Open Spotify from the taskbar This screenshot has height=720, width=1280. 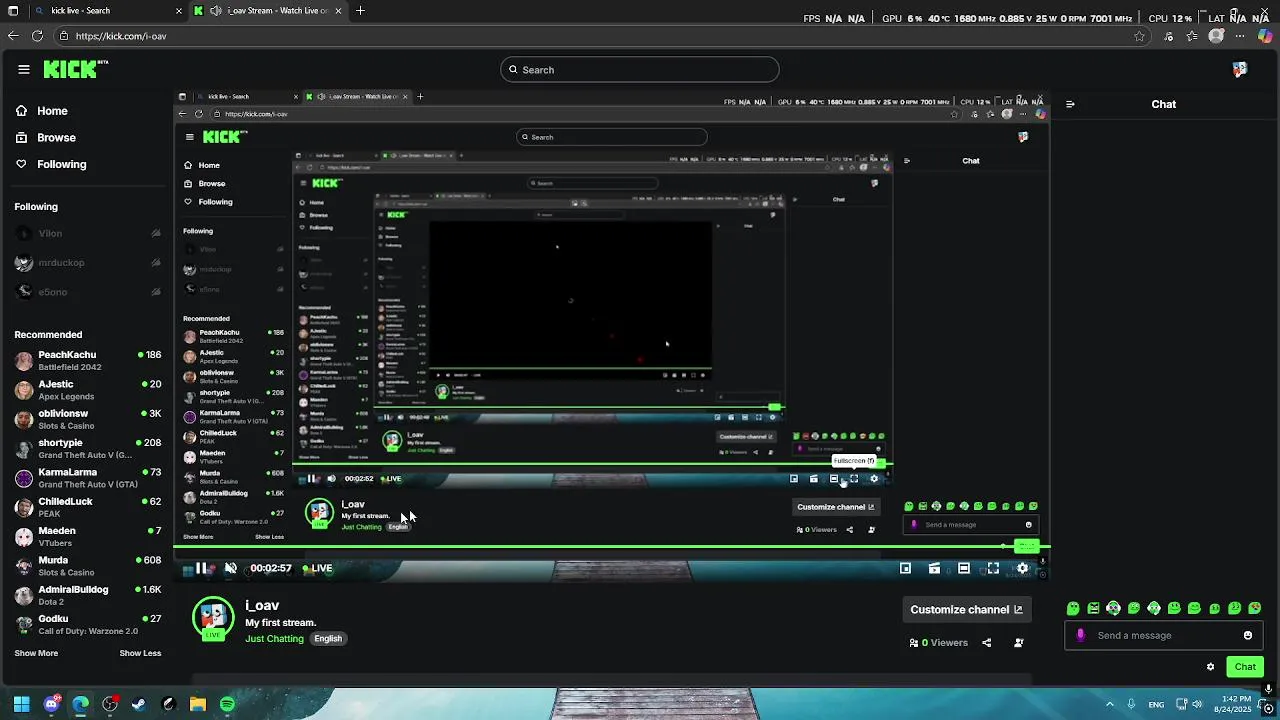(x=227, y=704)
